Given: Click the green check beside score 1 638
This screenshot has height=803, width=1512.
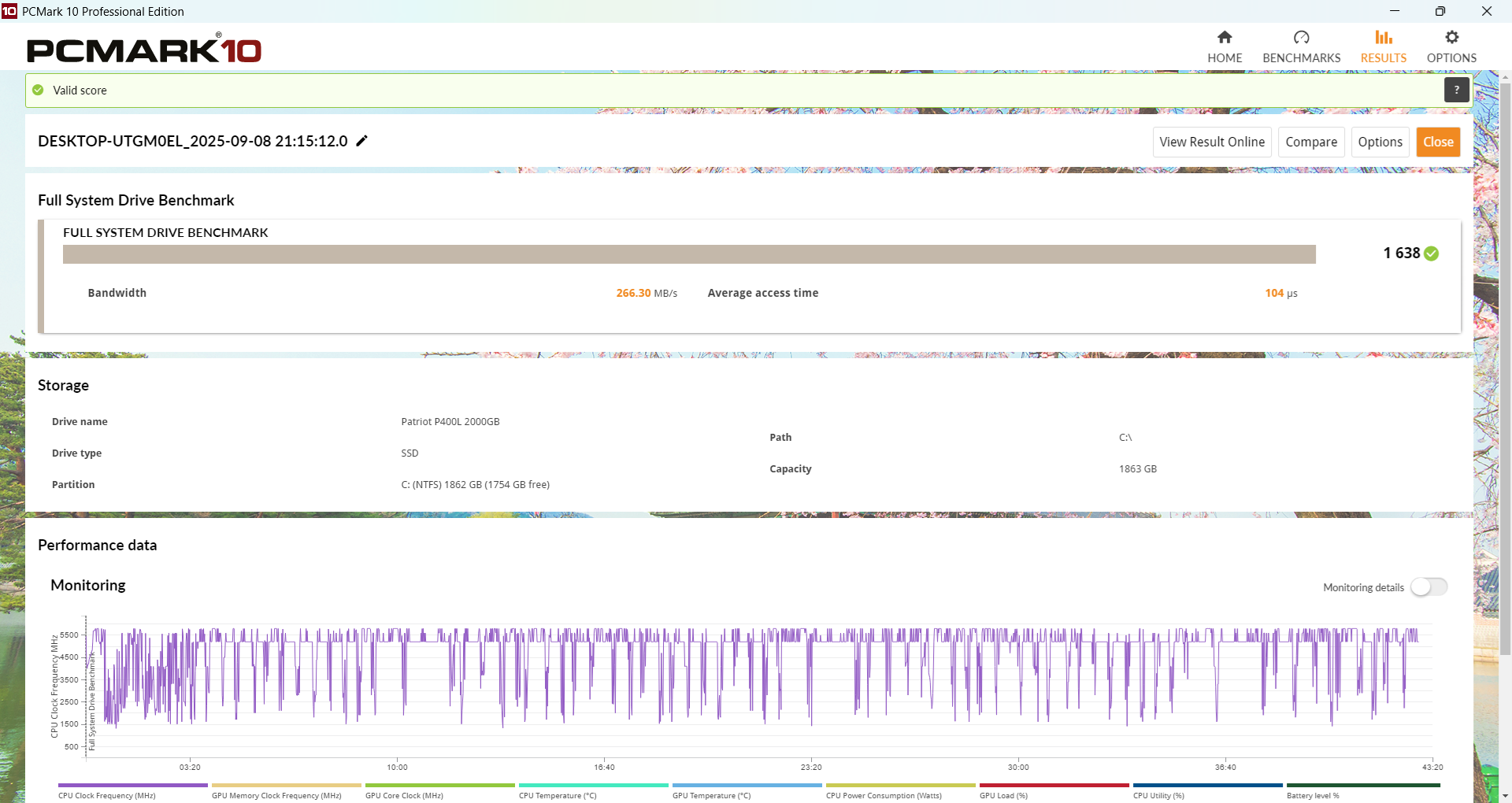Looking at the screenshot, I should (1432, 253).
